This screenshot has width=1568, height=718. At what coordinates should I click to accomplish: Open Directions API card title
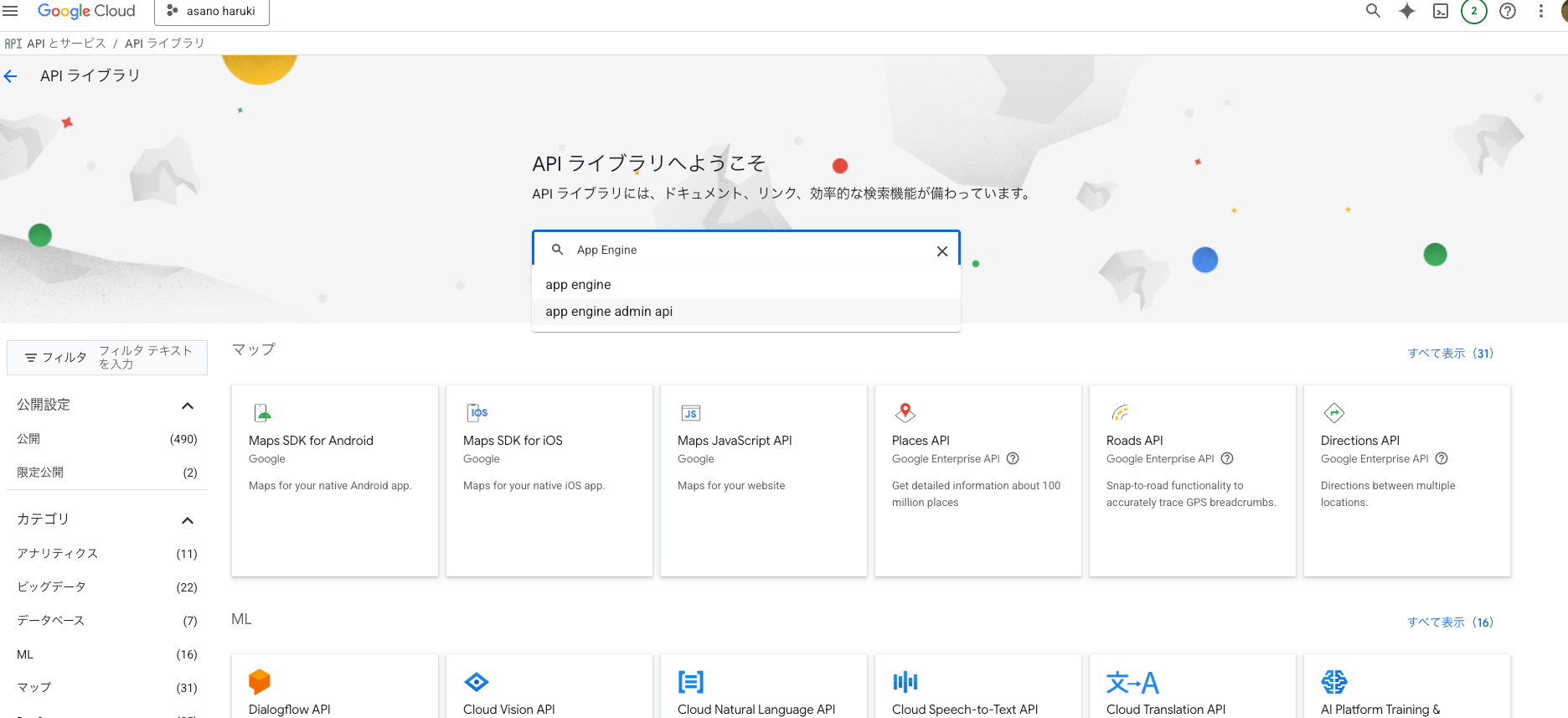1360,441
